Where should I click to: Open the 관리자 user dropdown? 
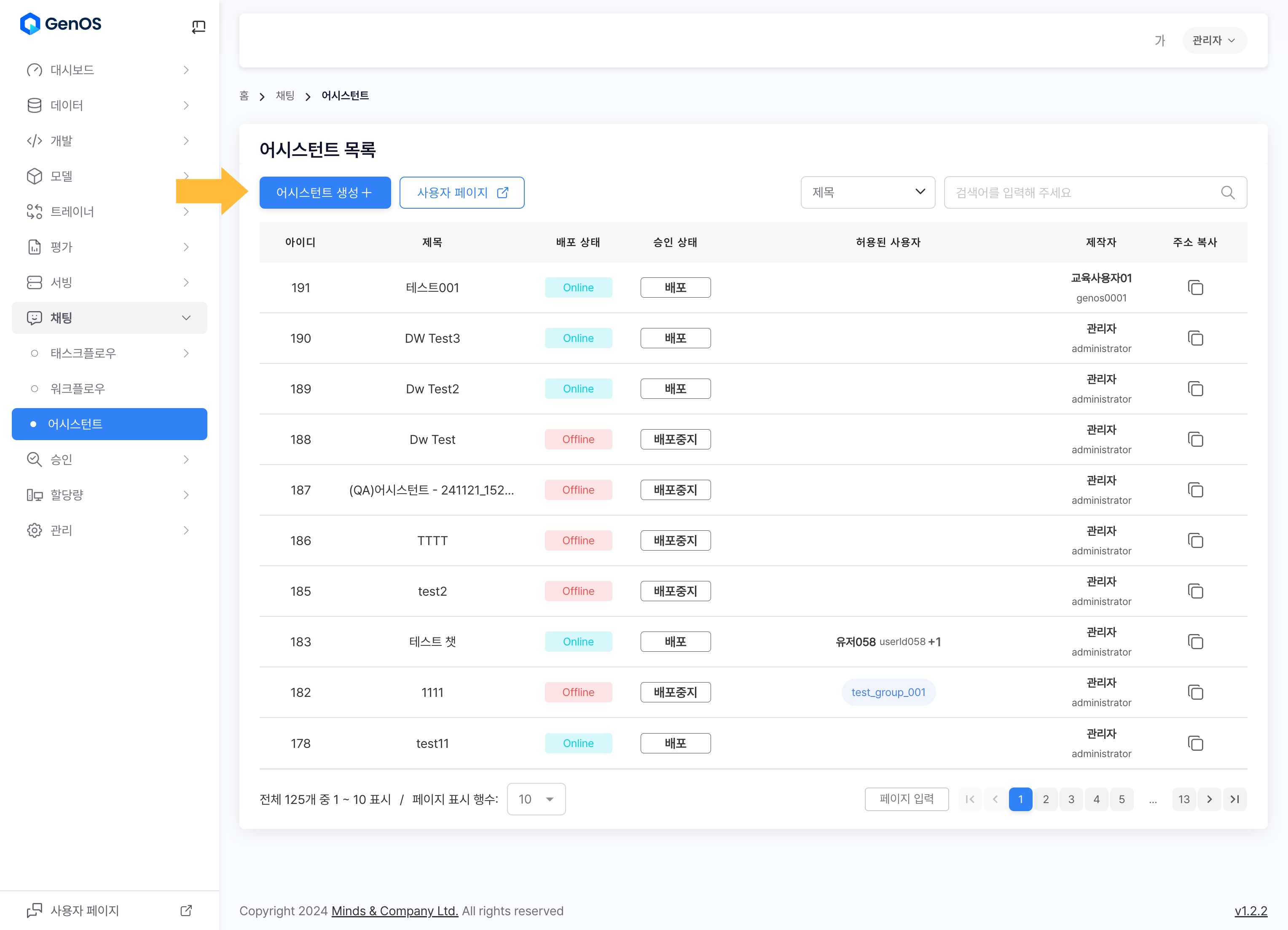click(x=1213, y=40)
